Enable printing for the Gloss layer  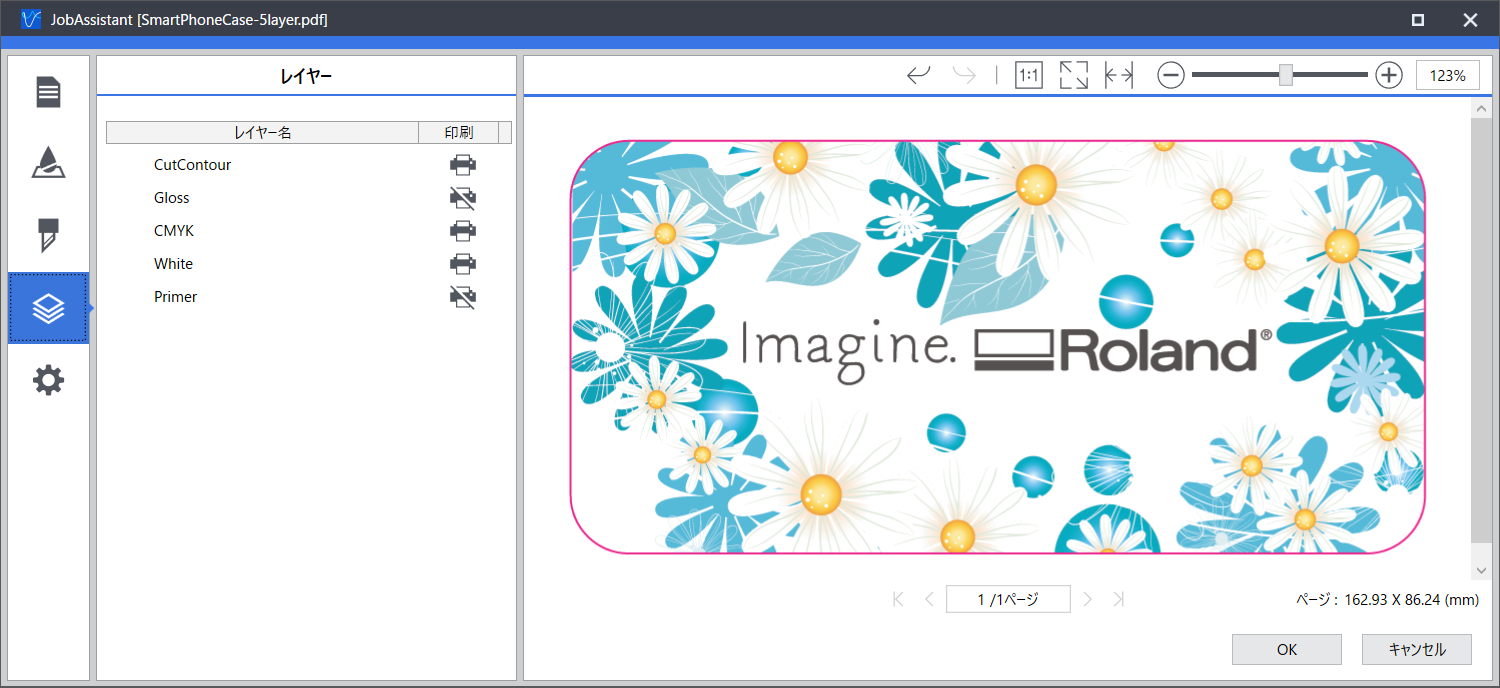click(463, 198)
